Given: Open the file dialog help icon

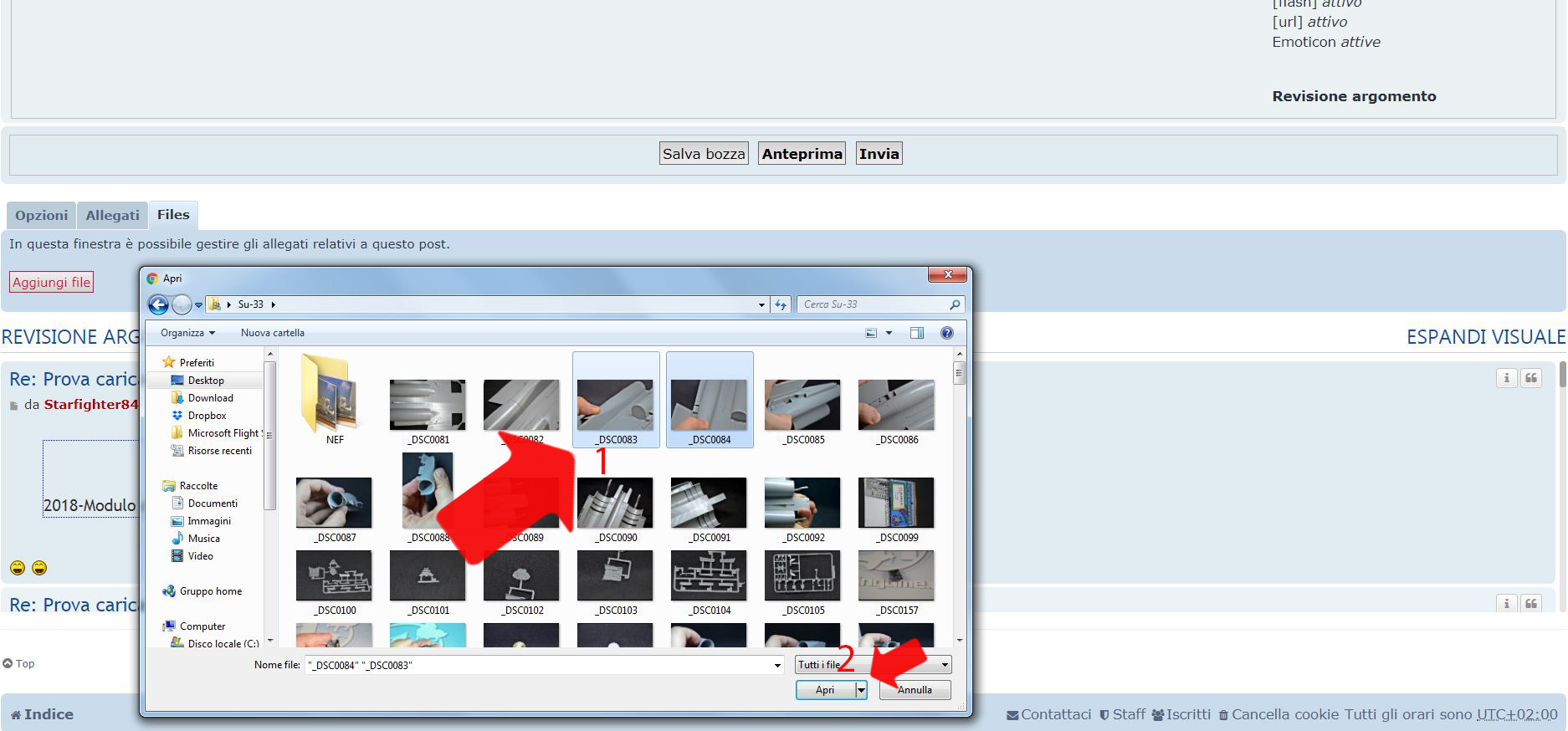Looking at the screenshot, I should click(946, 333).
